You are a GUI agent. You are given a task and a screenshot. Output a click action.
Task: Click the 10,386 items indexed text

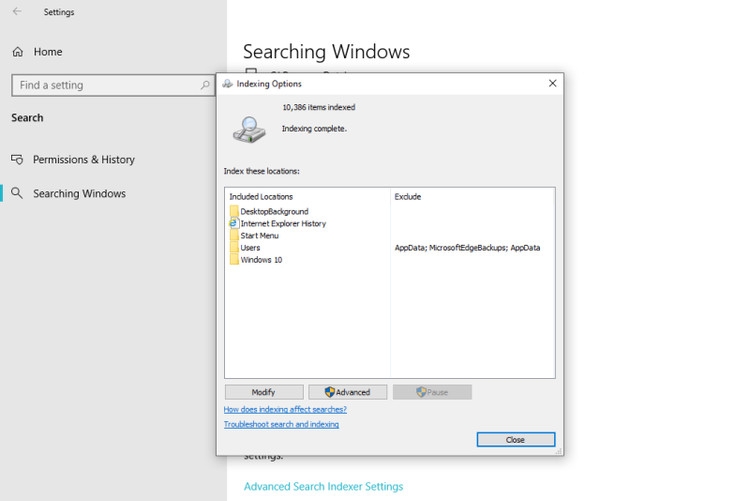pyautogui.click(x=319, y=107)
